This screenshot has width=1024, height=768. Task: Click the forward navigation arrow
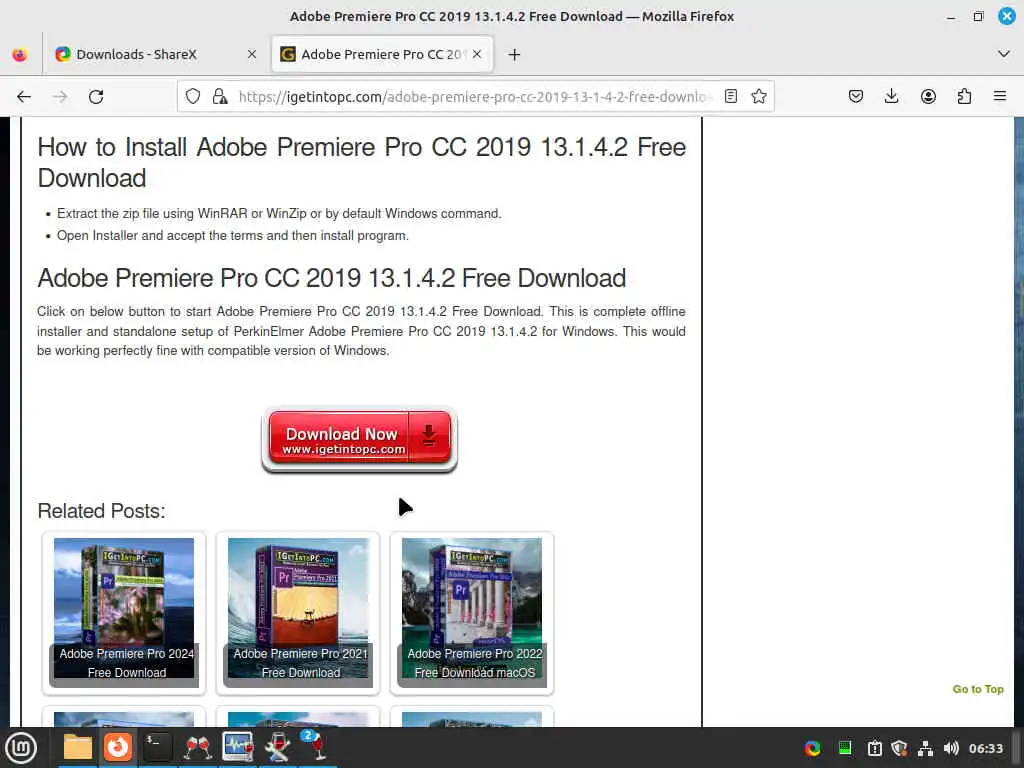[60, 97]
